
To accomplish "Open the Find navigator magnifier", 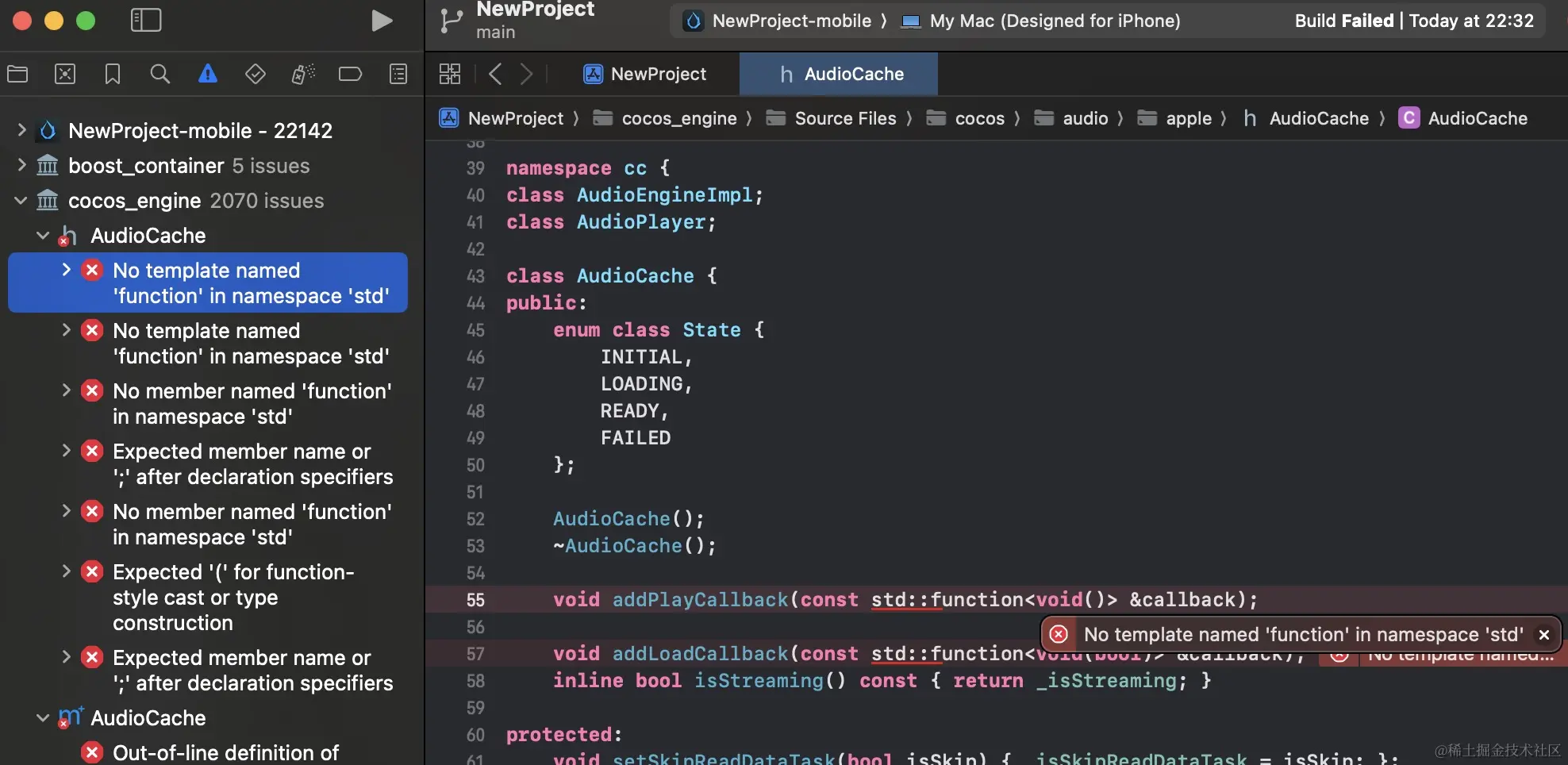I will point(160,74).
